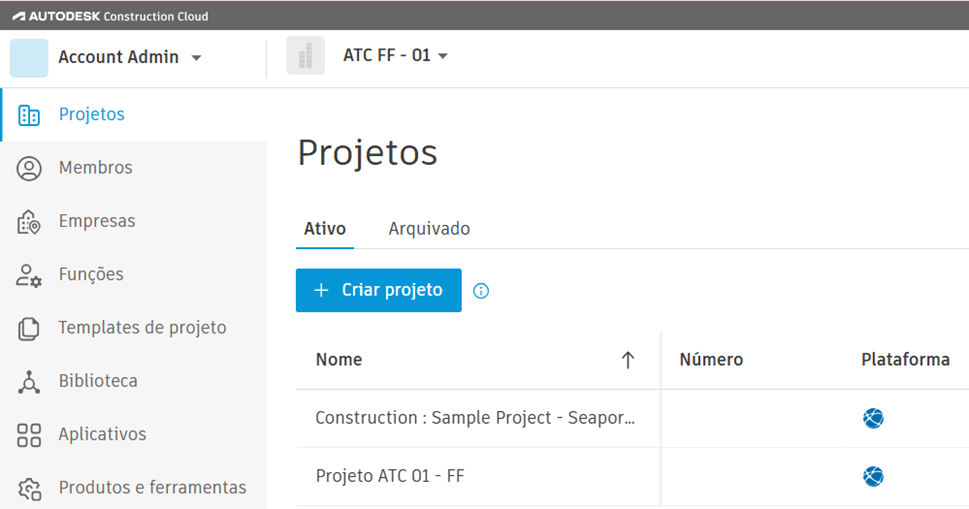Click the Aplicativos grid icon
The width and height of the screenshot is (969, 509).
pyautogui.click(x=29, y=435)
